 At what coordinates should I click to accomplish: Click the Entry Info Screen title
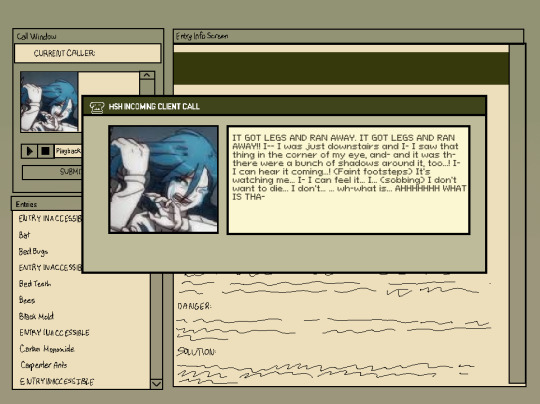(202, 36)
